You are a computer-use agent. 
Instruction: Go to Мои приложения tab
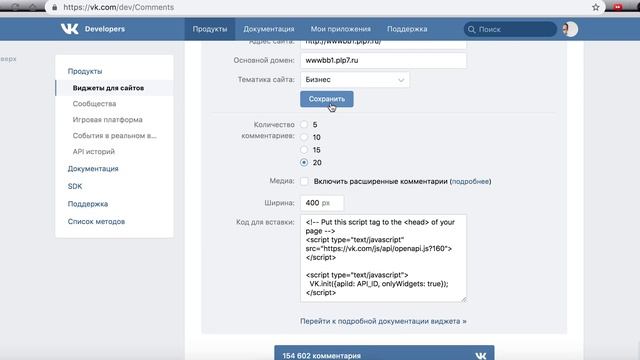[340, 29]
